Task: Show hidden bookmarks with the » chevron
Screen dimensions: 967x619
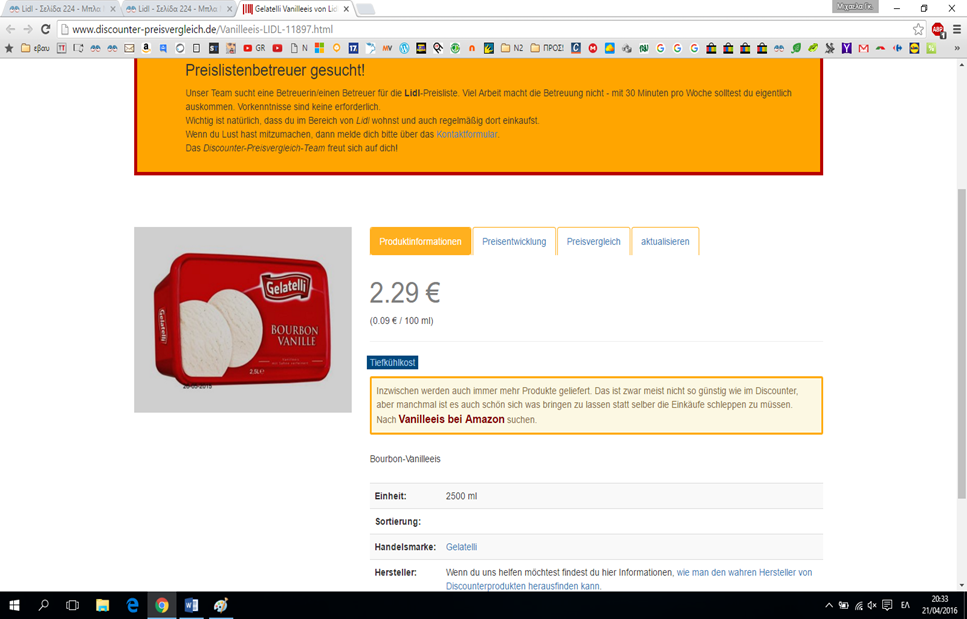Action: [957, 48]
